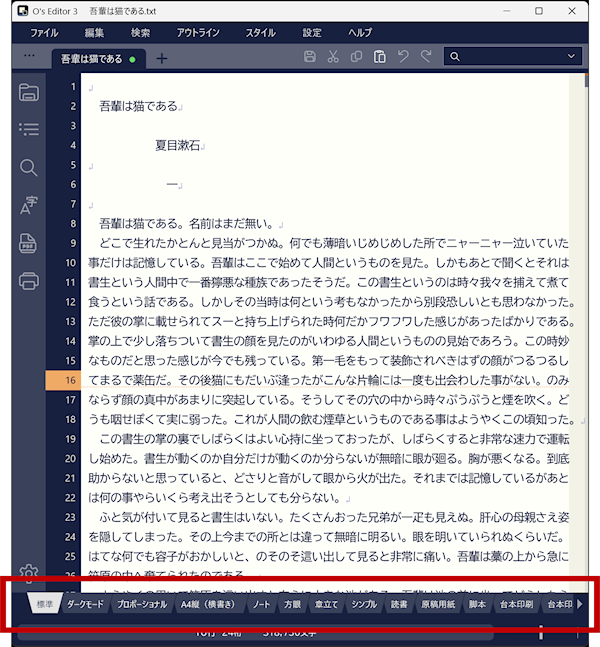Click the three-dots button left of tabs
600x647 pixels.
[x=29, y=55]
